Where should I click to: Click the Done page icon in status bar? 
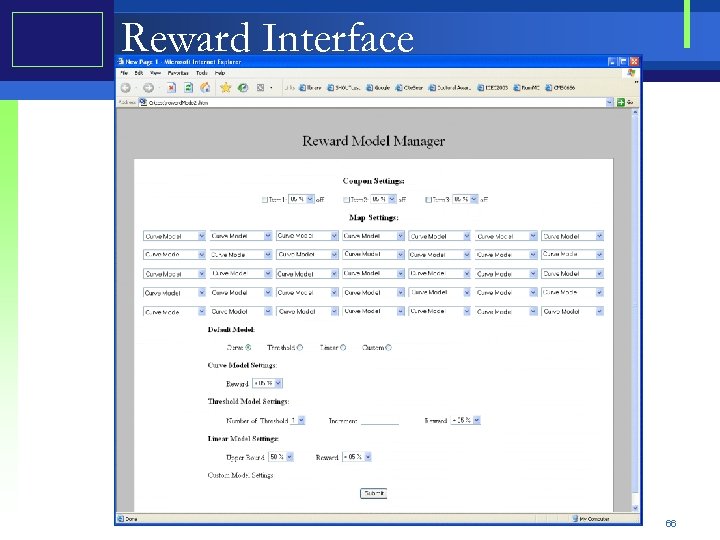tap(121, 519)
